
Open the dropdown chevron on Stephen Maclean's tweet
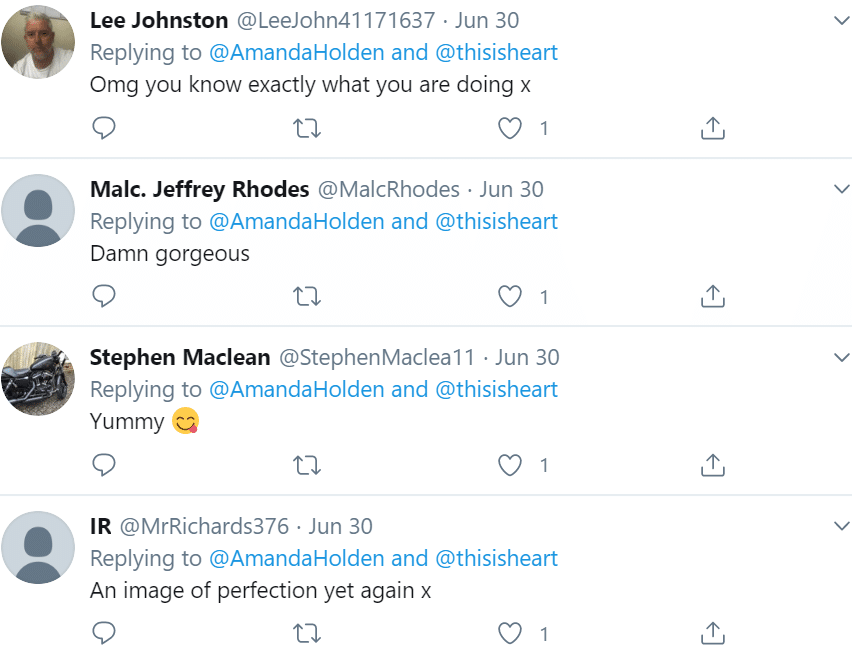[x=841, y=357]
